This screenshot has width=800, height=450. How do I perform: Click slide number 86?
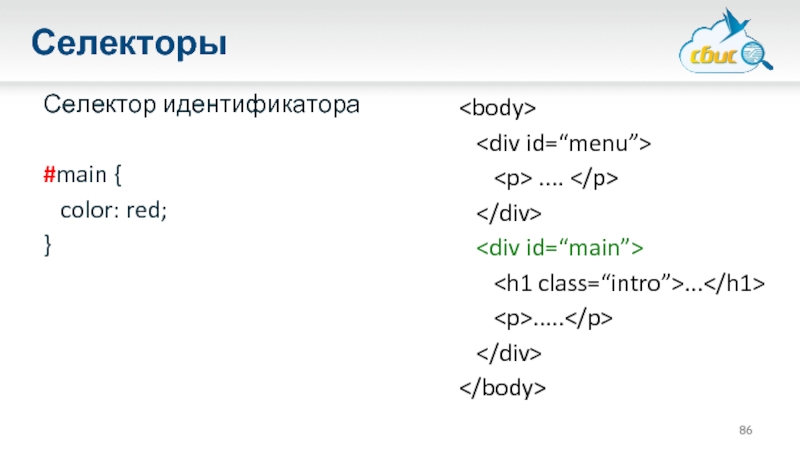coord(745,429)
